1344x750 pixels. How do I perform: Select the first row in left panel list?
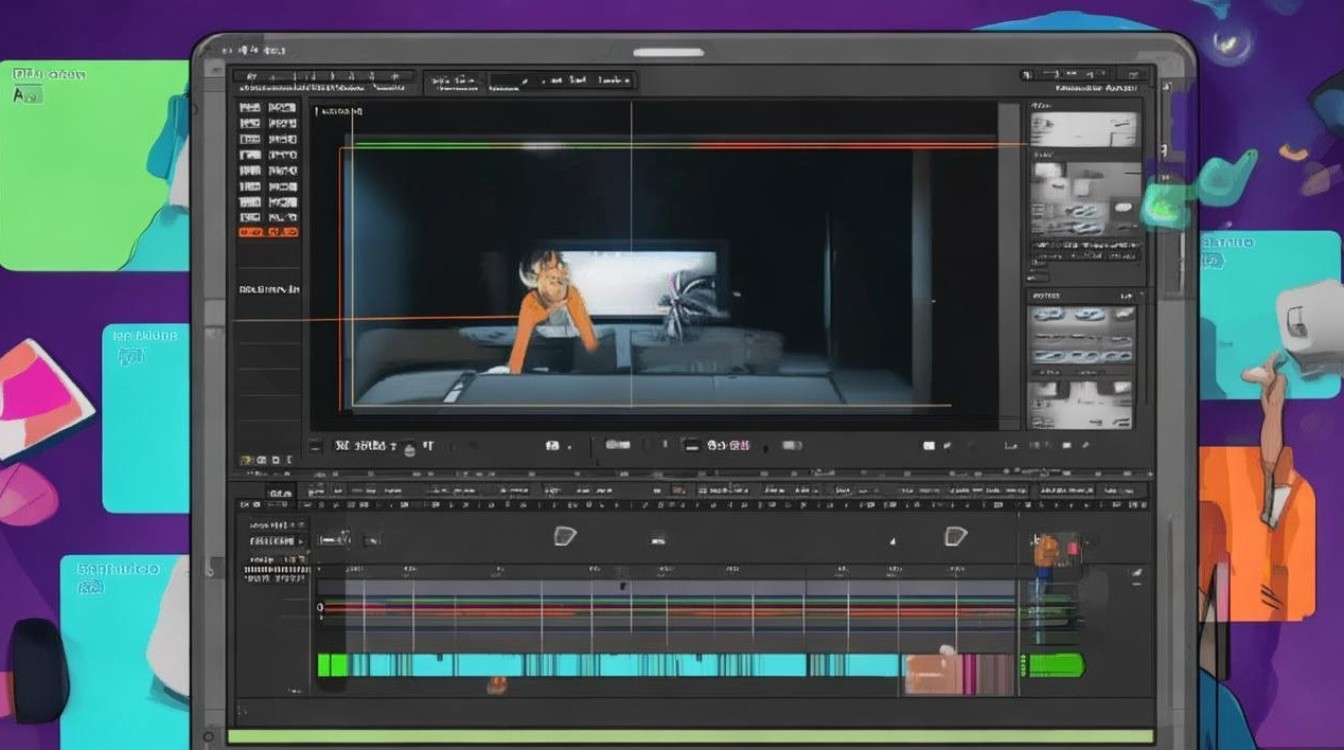pos(268,106)
